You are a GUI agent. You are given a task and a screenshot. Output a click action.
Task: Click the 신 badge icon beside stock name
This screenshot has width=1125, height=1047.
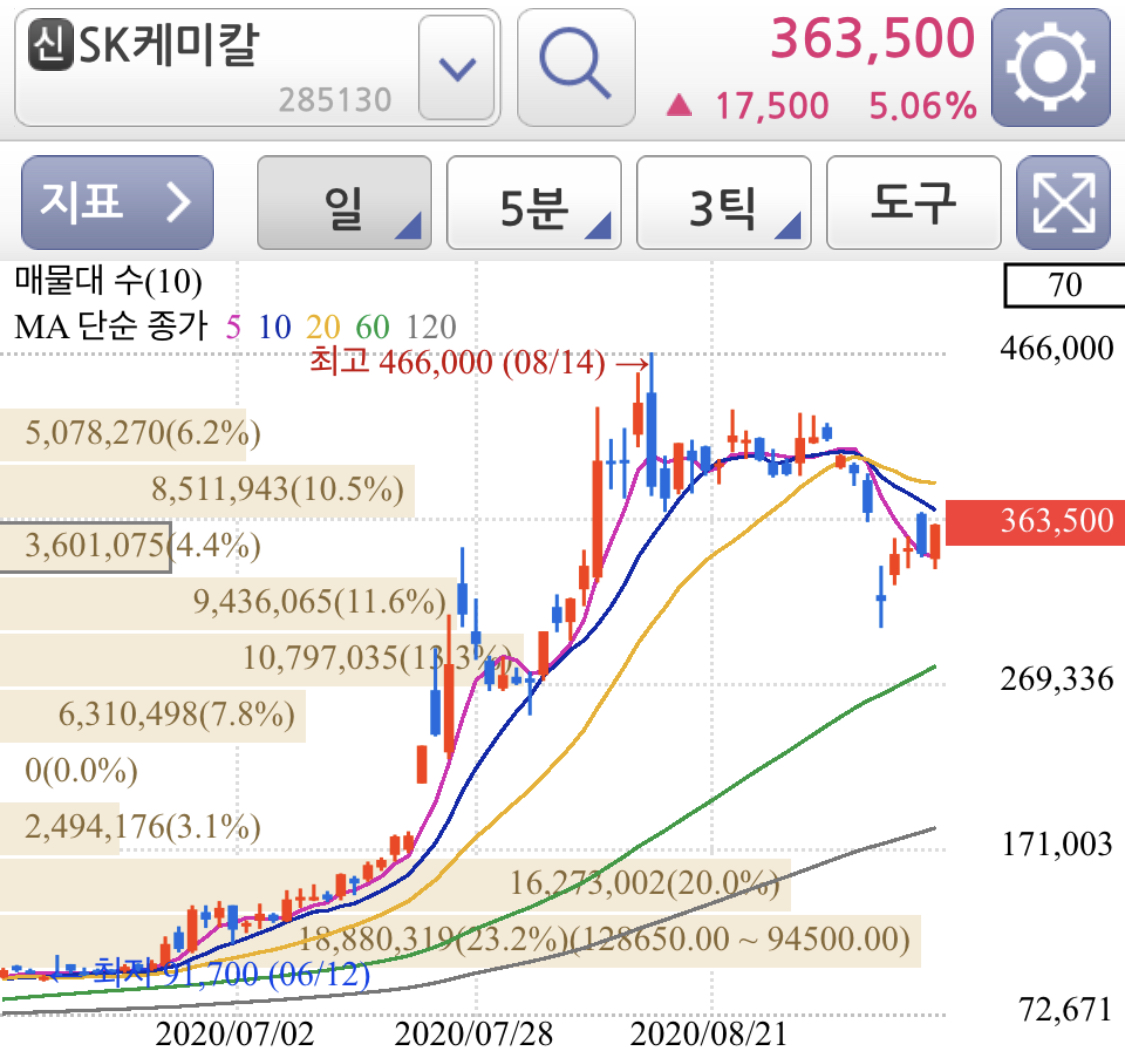point(50,44)
